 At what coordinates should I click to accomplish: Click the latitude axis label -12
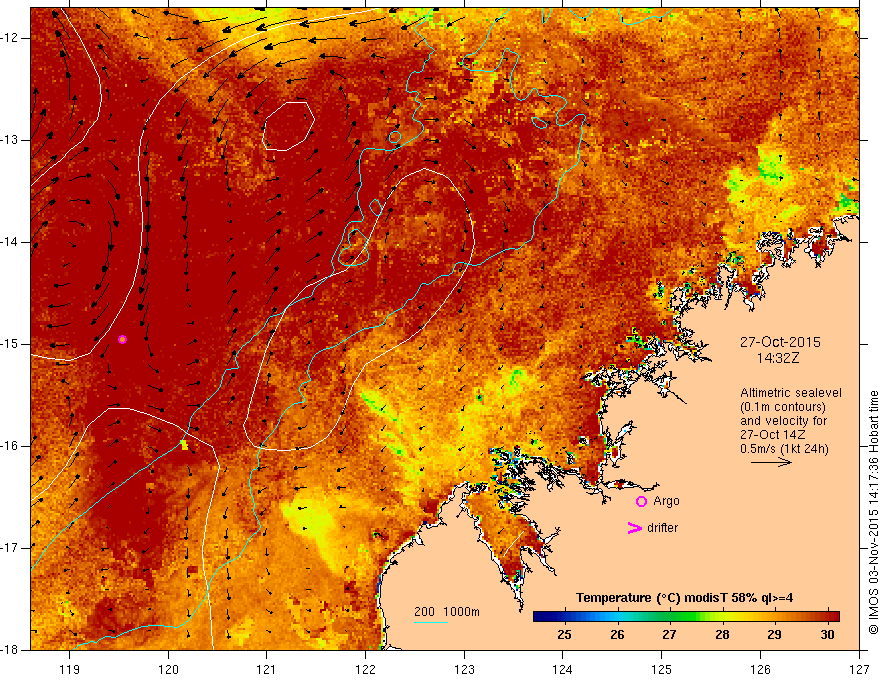10,38
